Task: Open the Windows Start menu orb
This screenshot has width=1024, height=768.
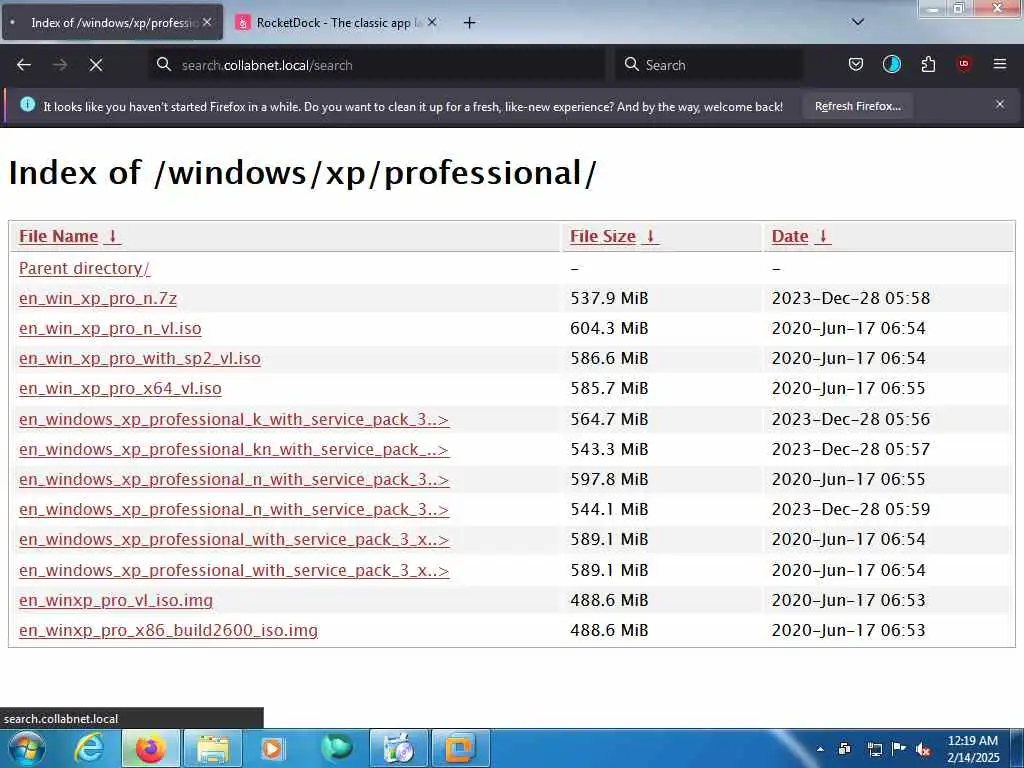Action: (x=27, y=748)
